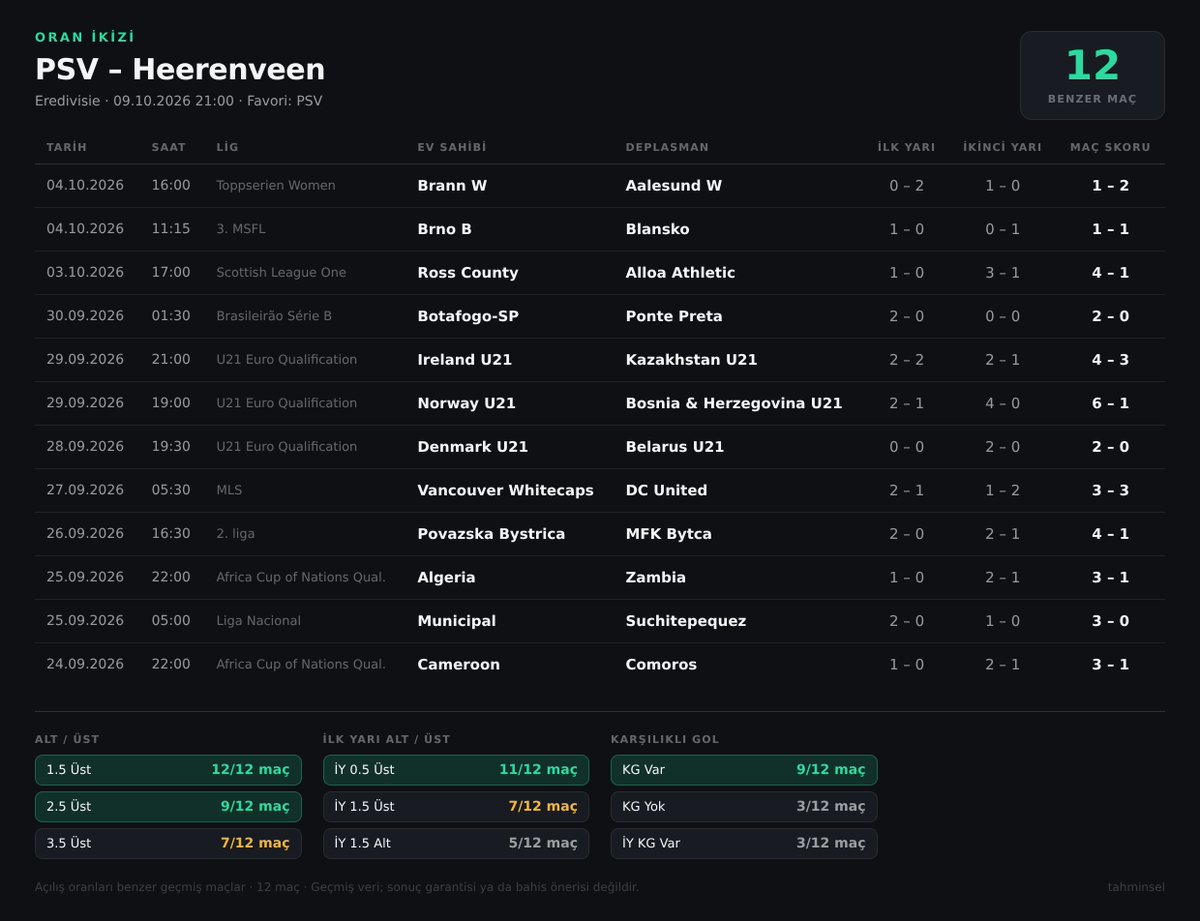Open the Povazska Bystrica team cell
The image size is (1200, 921).
[491, 534]
